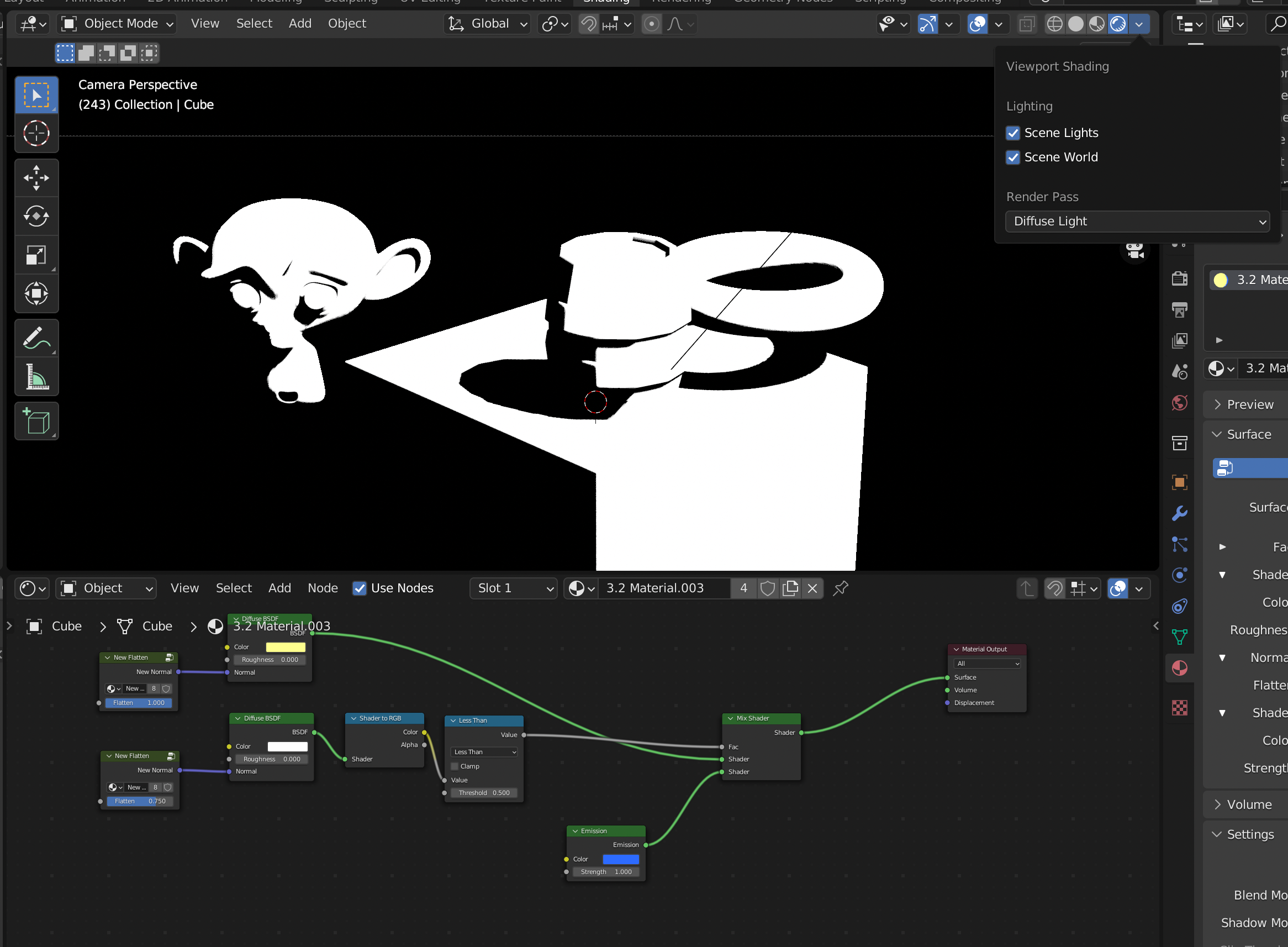Open the Diffuse Light render pass dropdown
Screen dimensions: 1288x947
click(1137, 221)
